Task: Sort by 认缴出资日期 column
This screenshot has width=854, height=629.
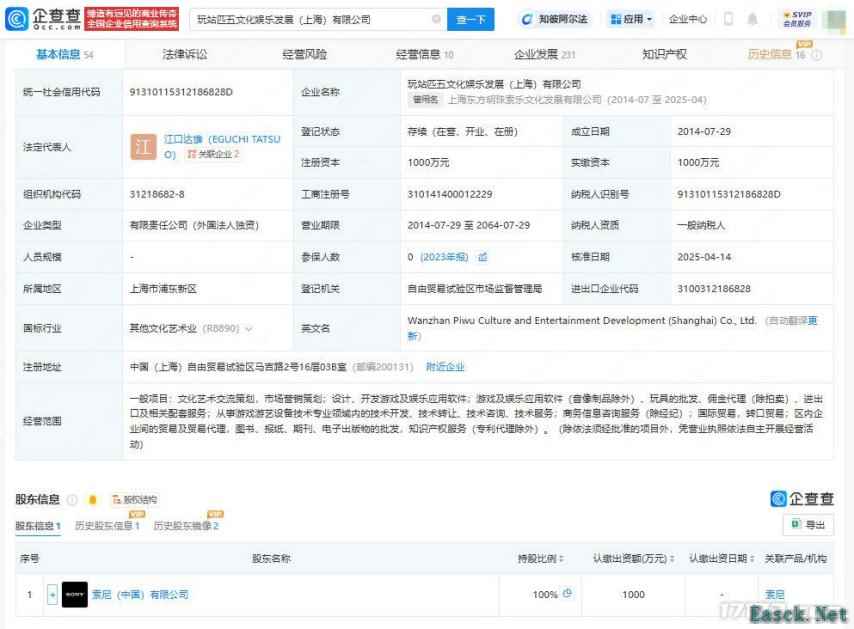Action: 721,558
